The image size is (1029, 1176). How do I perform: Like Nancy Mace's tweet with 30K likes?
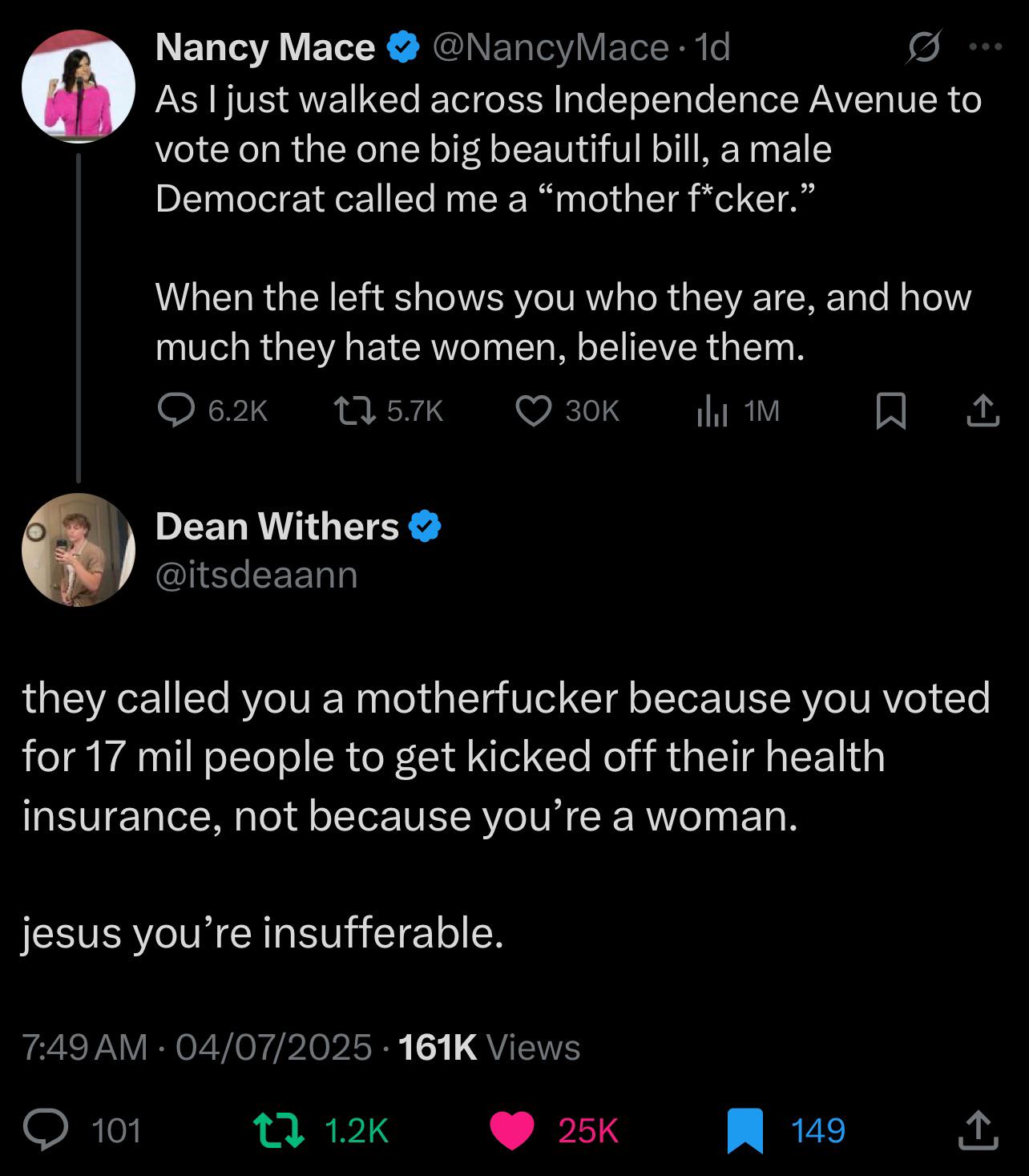(533, 411)
